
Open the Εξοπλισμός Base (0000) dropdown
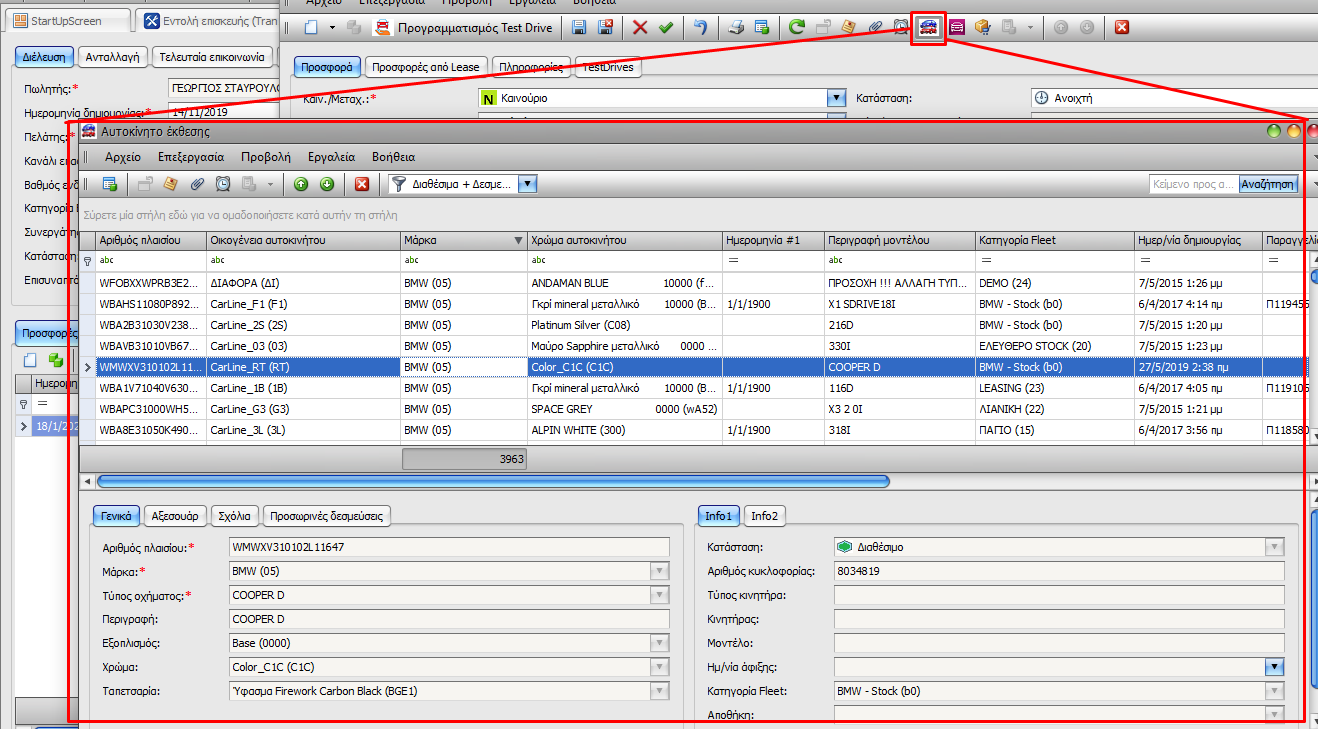[x=659, y=643]
